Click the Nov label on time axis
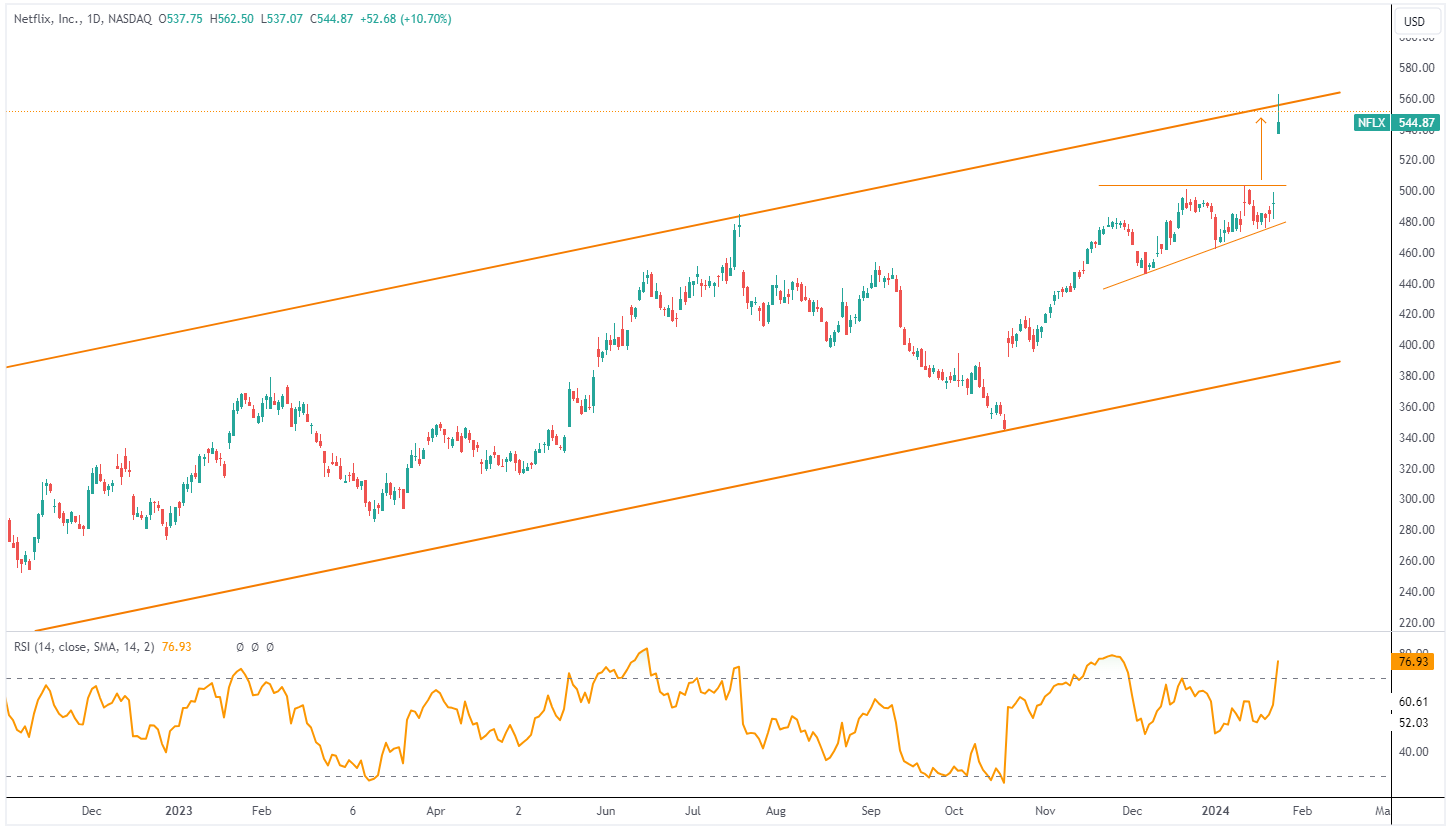Viewport: 1451px width, 829px height. tap(1045, 810)
